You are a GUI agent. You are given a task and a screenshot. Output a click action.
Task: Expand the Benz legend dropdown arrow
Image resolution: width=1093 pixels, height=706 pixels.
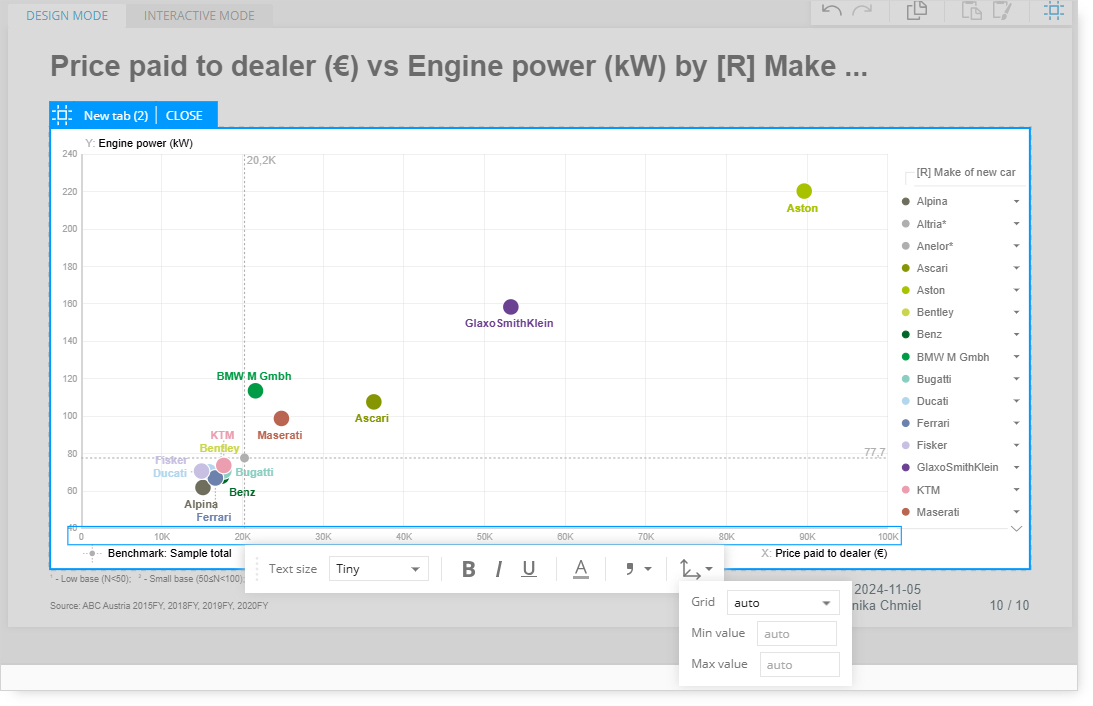(1016, 335)
